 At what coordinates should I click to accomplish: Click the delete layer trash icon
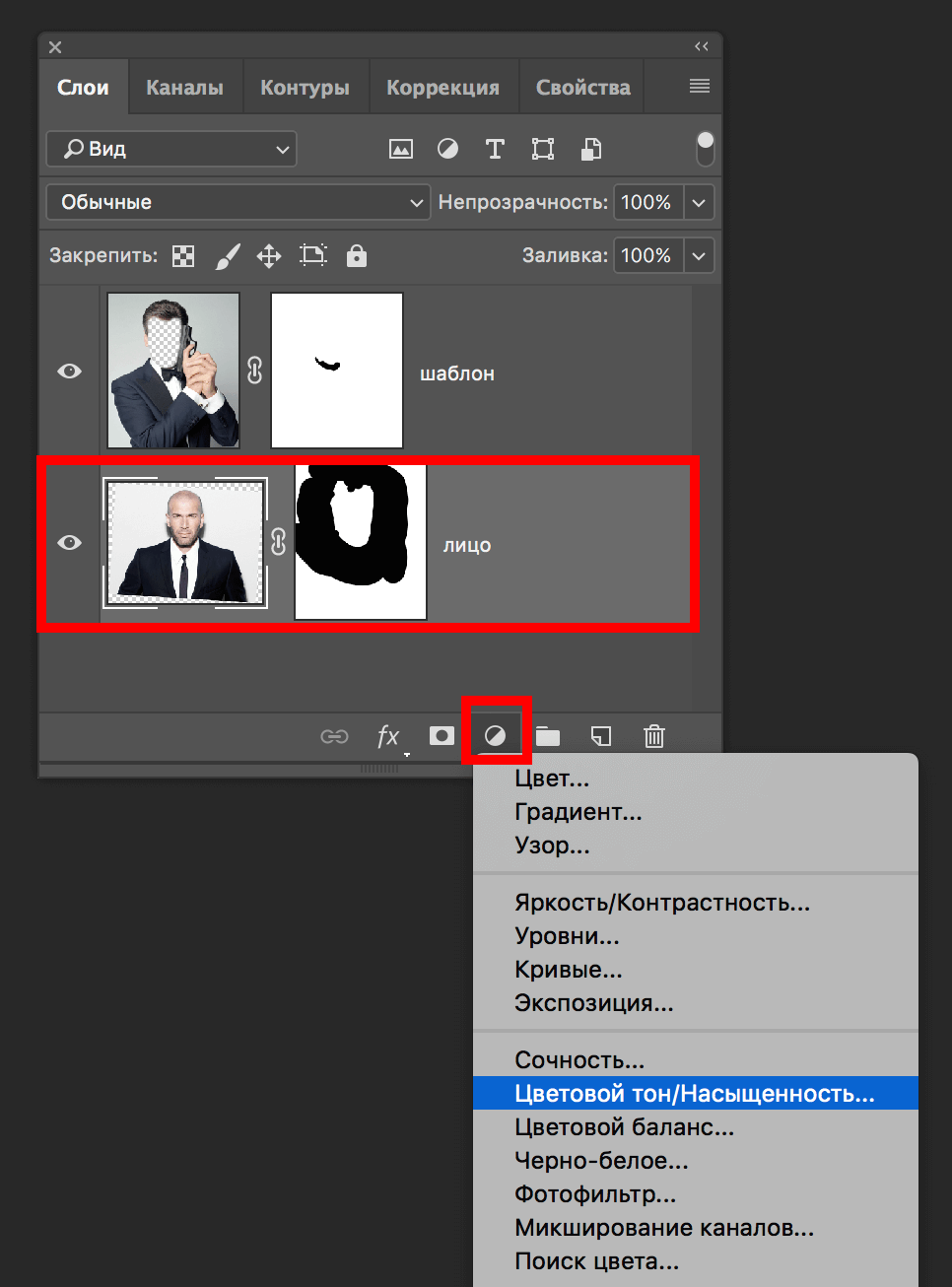point(654,736)
